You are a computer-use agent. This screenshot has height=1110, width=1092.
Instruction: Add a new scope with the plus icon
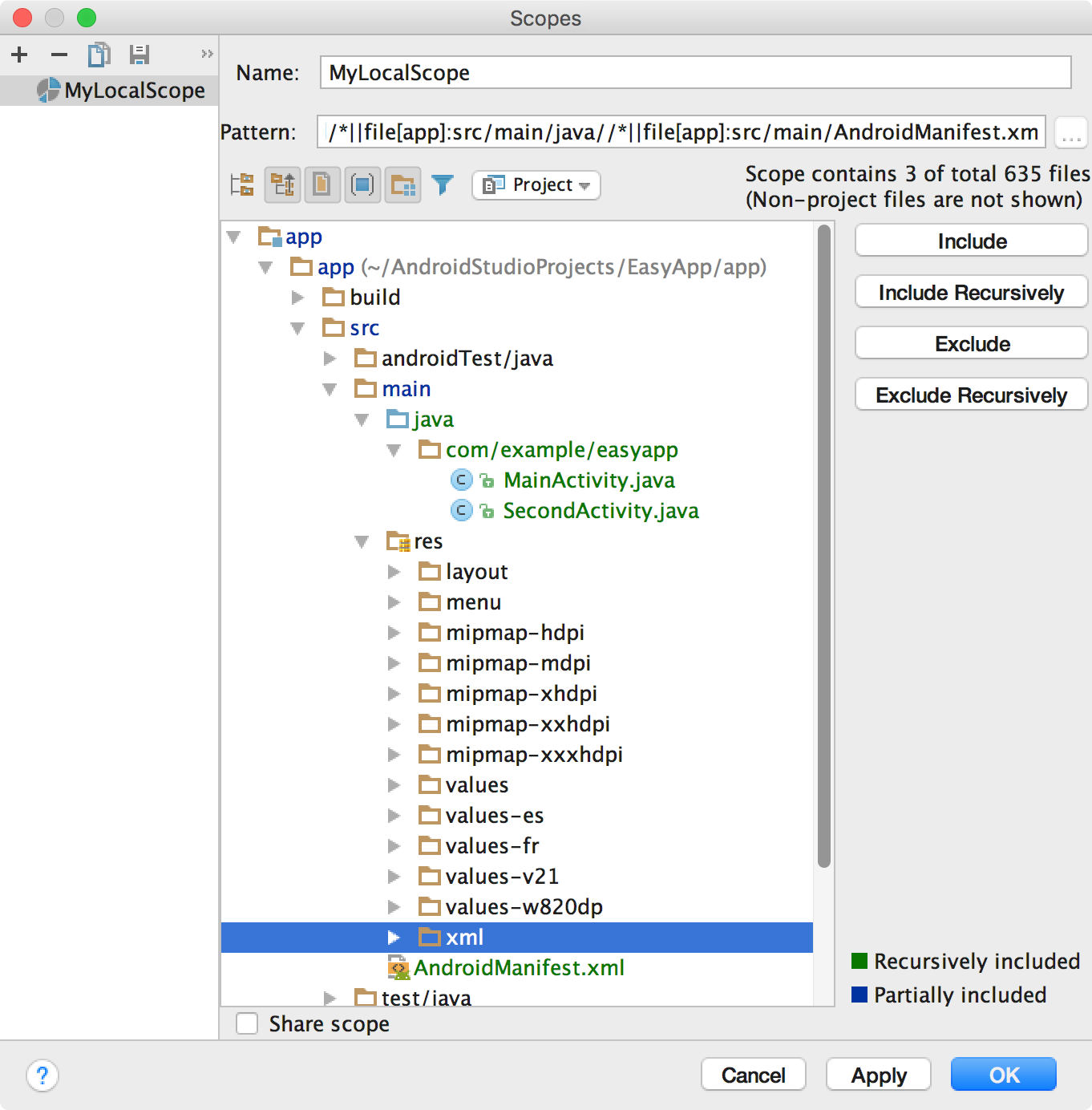click(19, 54)
